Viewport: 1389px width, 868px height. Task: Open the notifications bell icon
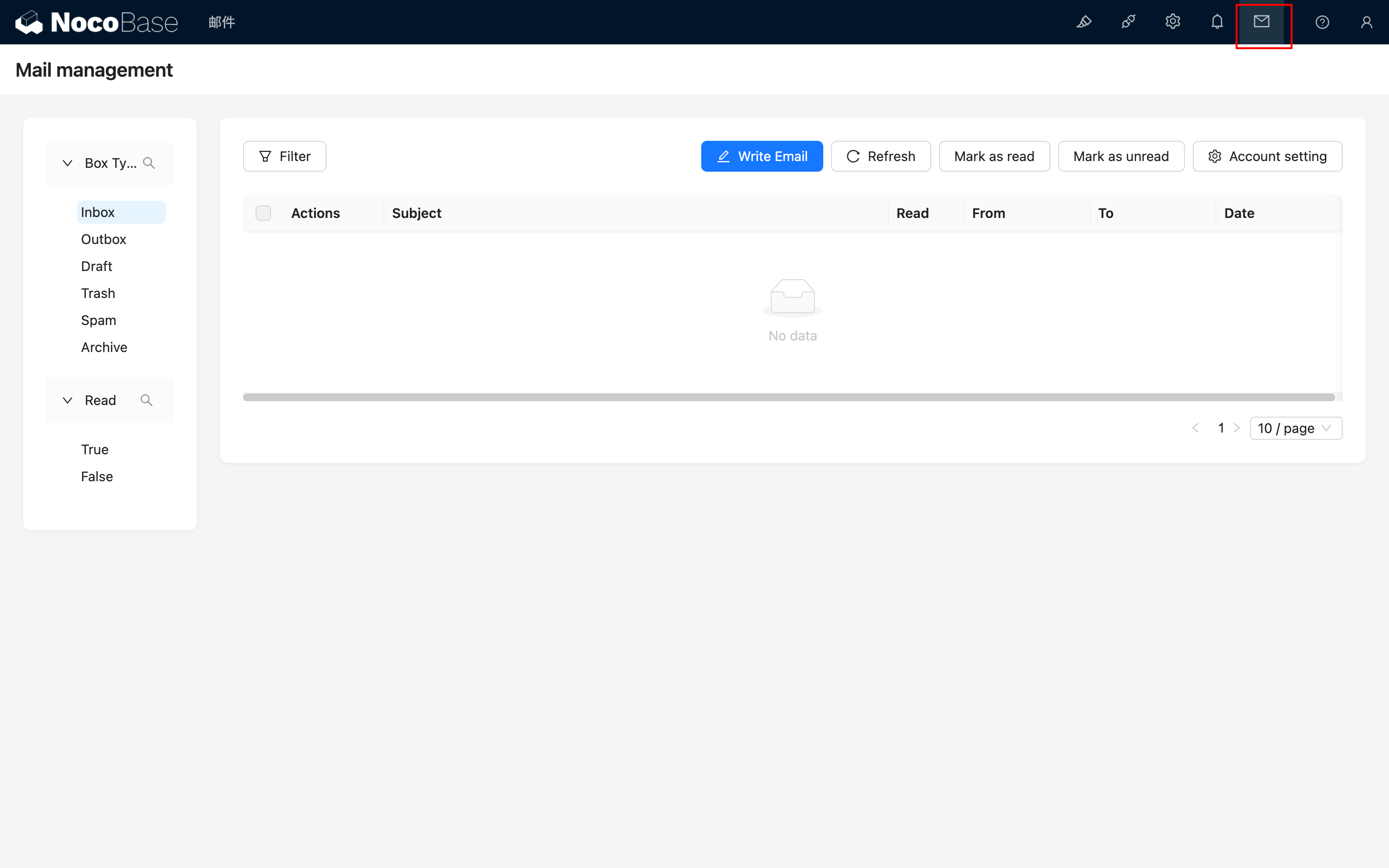[x=1217, y=22]
